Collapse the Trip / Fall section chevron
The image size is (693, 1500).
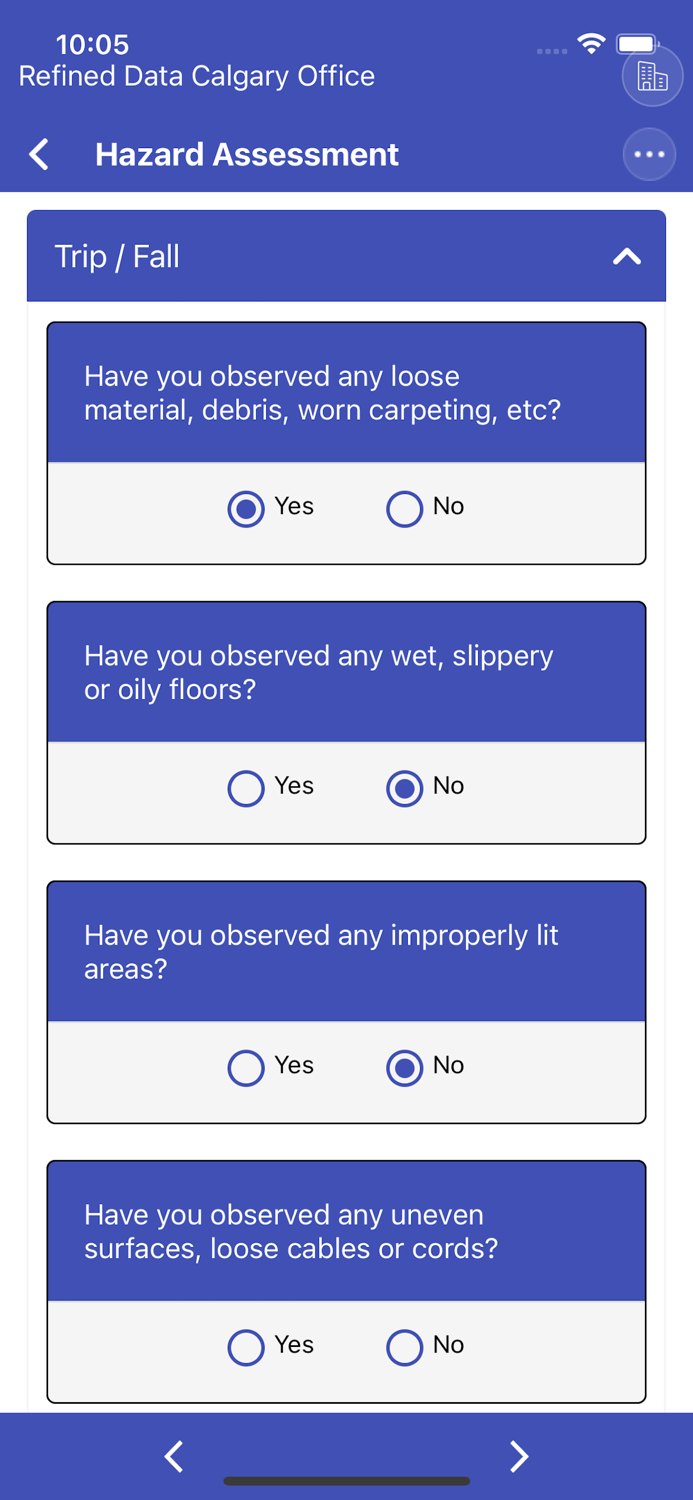point(626,257)
